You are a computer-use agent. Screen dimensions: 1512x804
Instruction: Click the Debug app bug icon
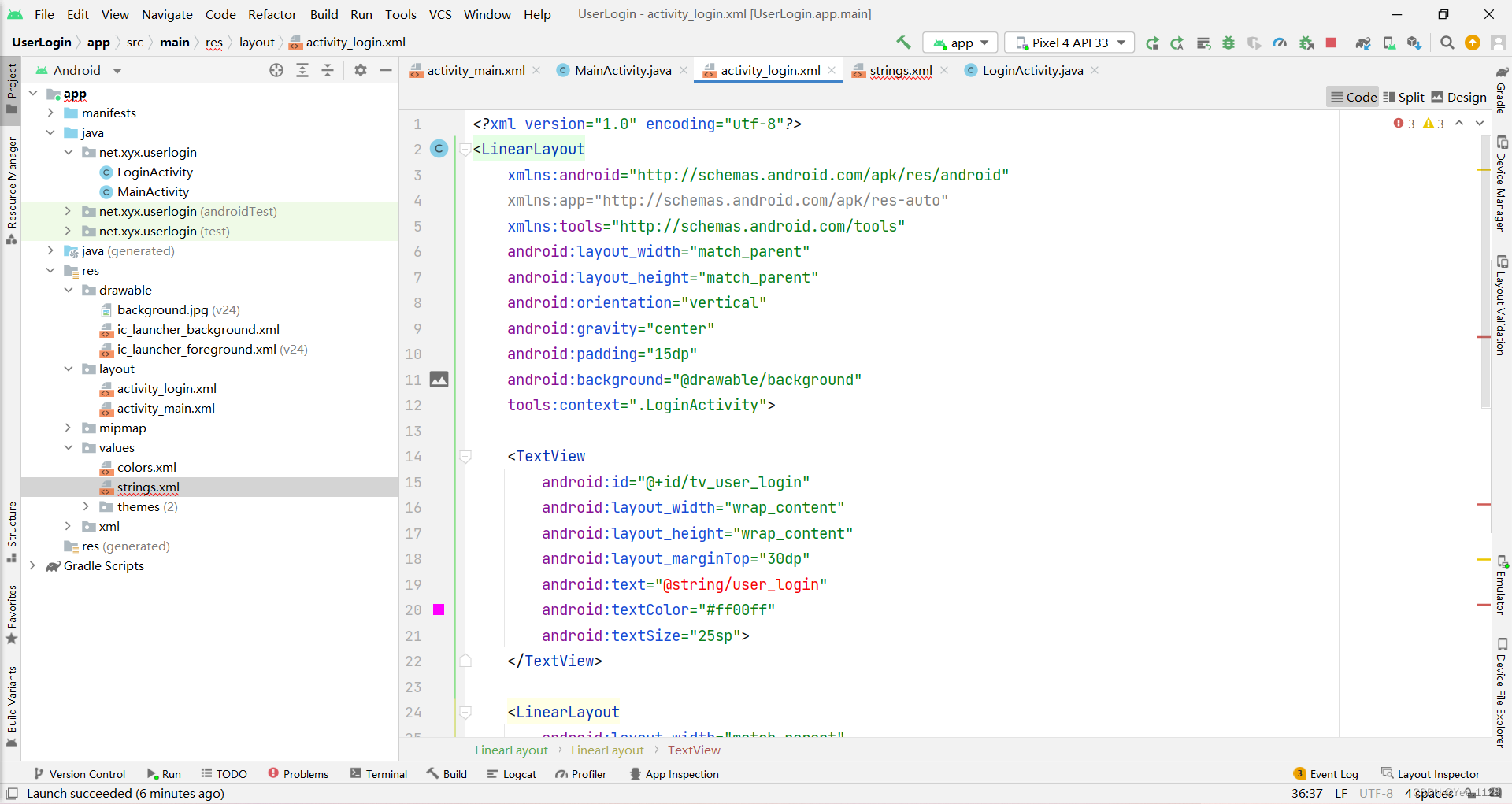[1228, 43]
